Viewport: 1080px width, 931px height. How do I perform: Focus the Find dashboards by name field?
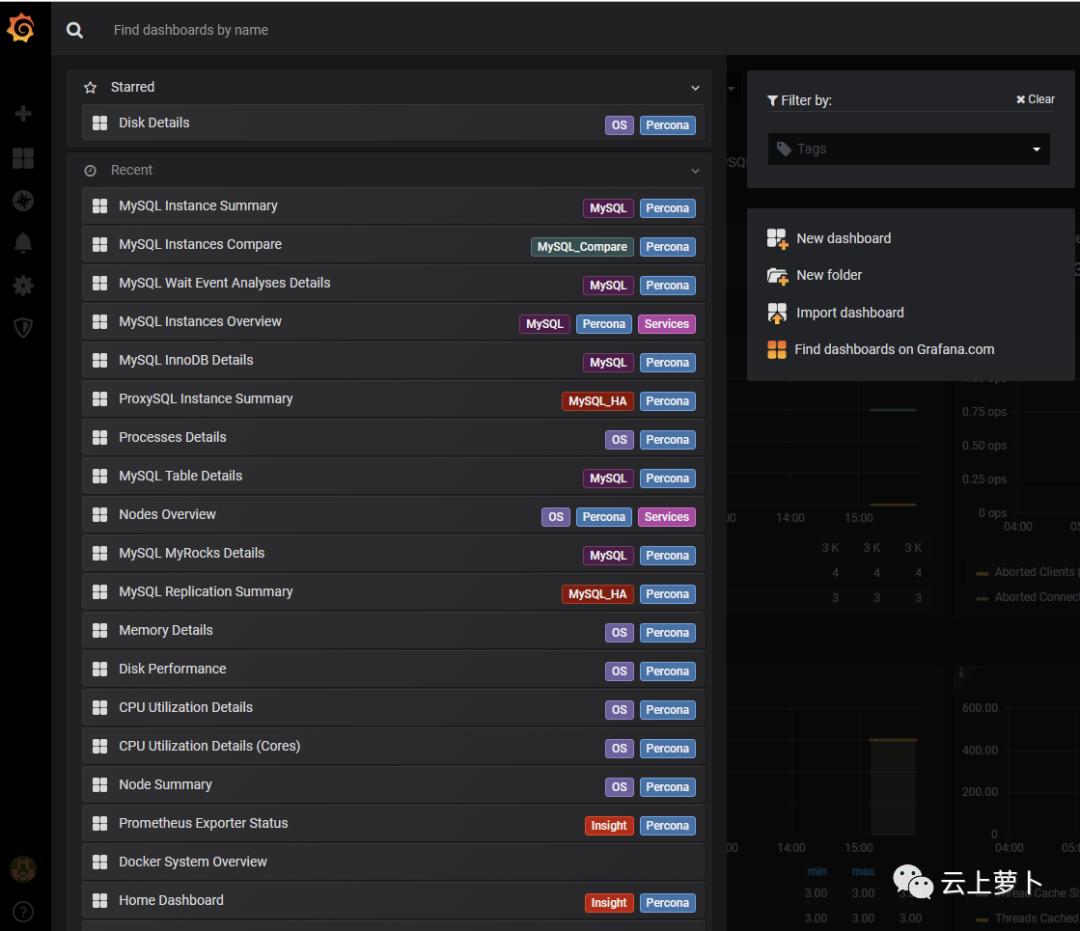[191, 30]
